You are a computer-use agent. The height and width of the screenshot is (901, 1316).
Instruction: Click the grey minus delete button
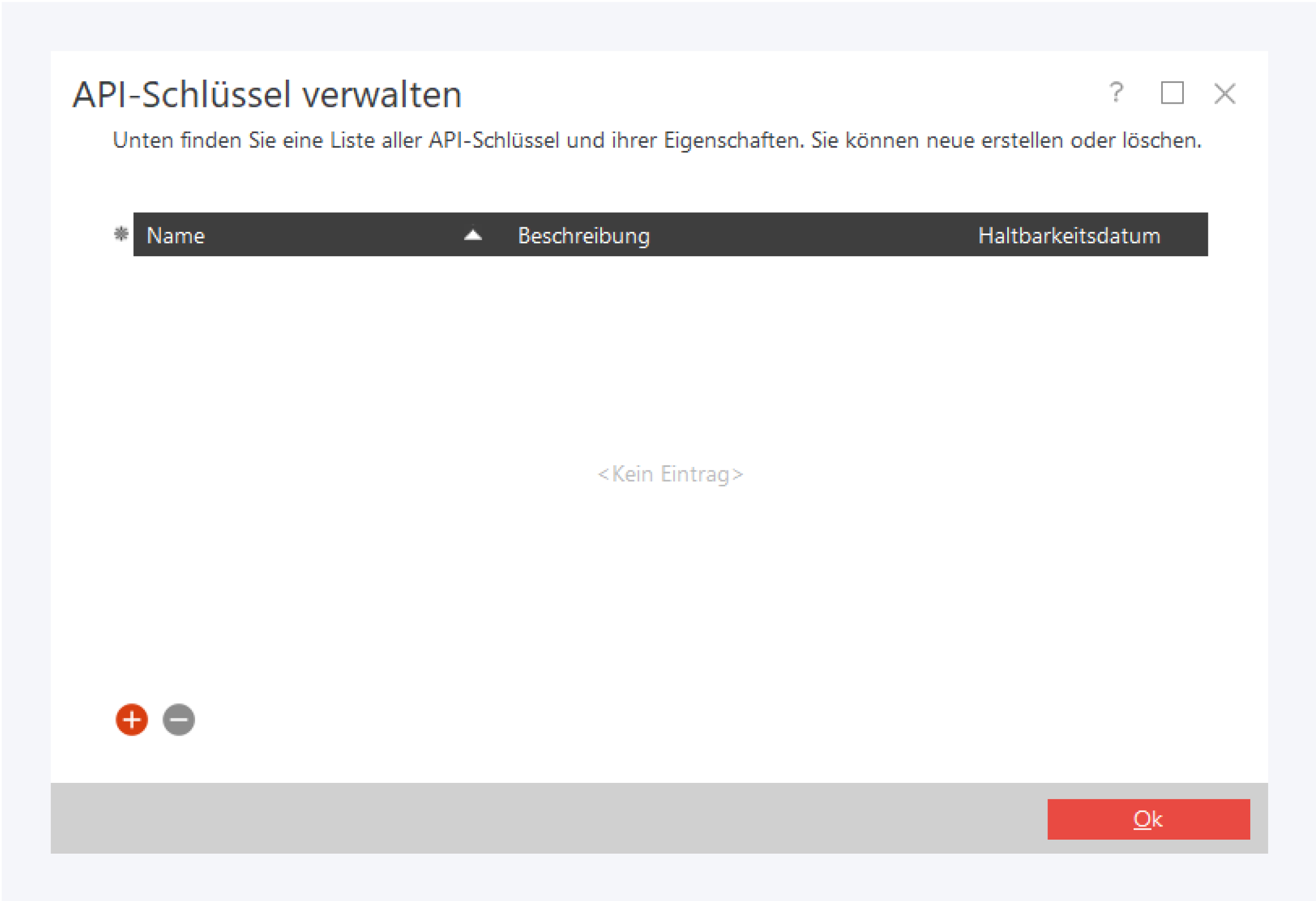pos(179,720)
